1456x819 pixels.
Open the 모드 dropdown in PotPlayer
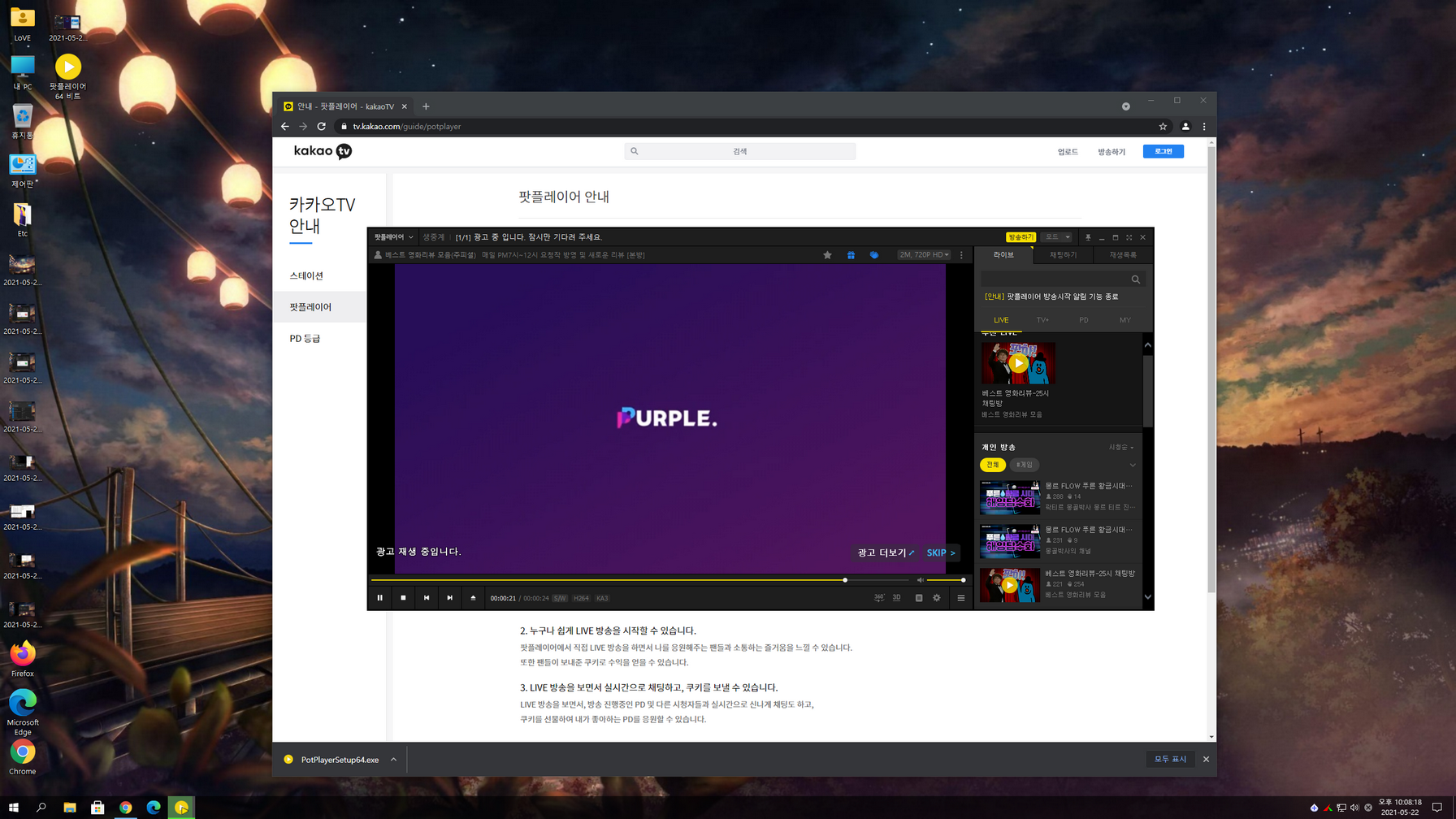(1057, 237)
